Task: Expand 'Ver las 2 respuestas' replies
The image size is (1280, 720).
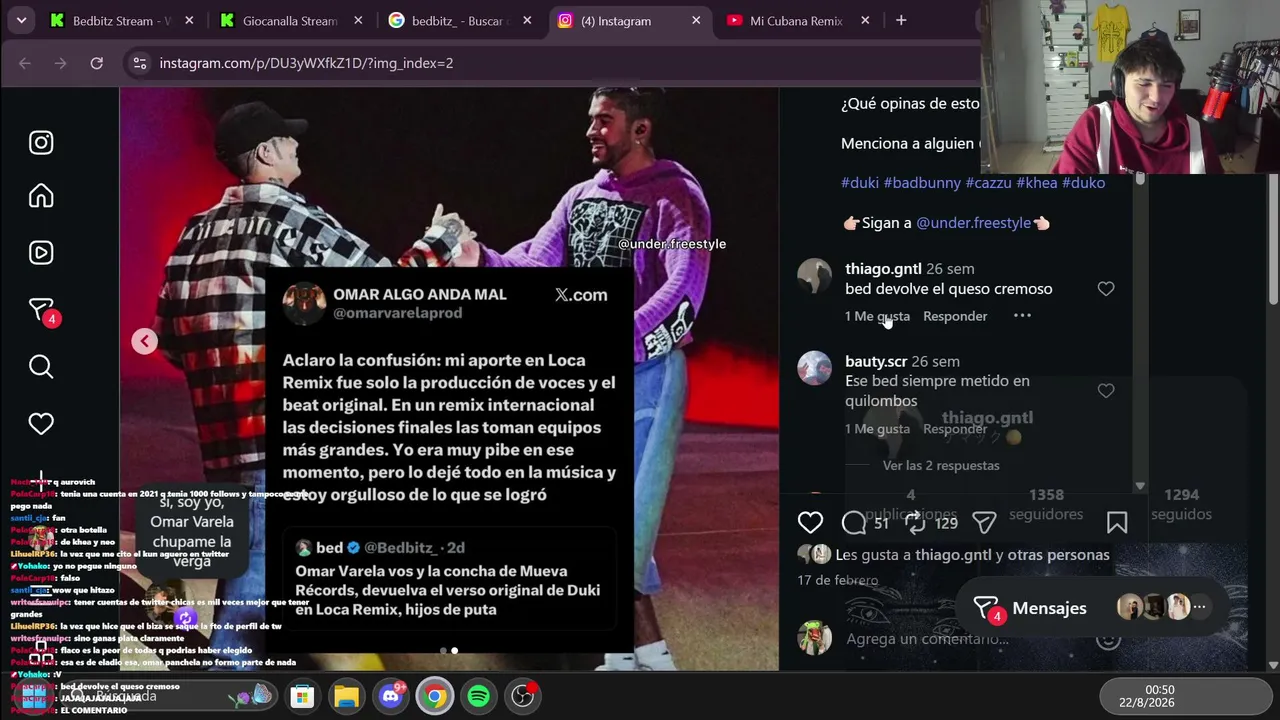Action: (941, 465)
